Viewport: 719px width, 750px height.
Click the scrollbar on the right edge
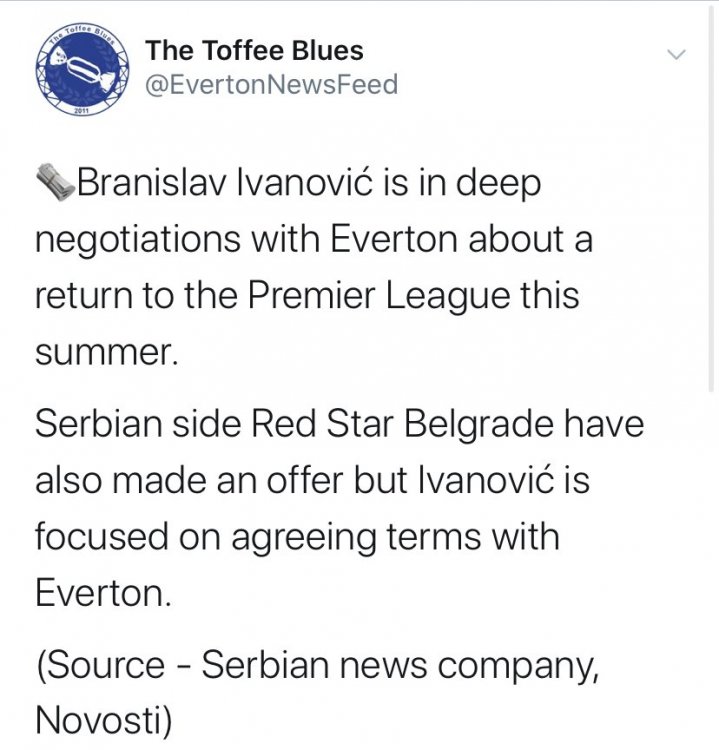click(712, 200)
